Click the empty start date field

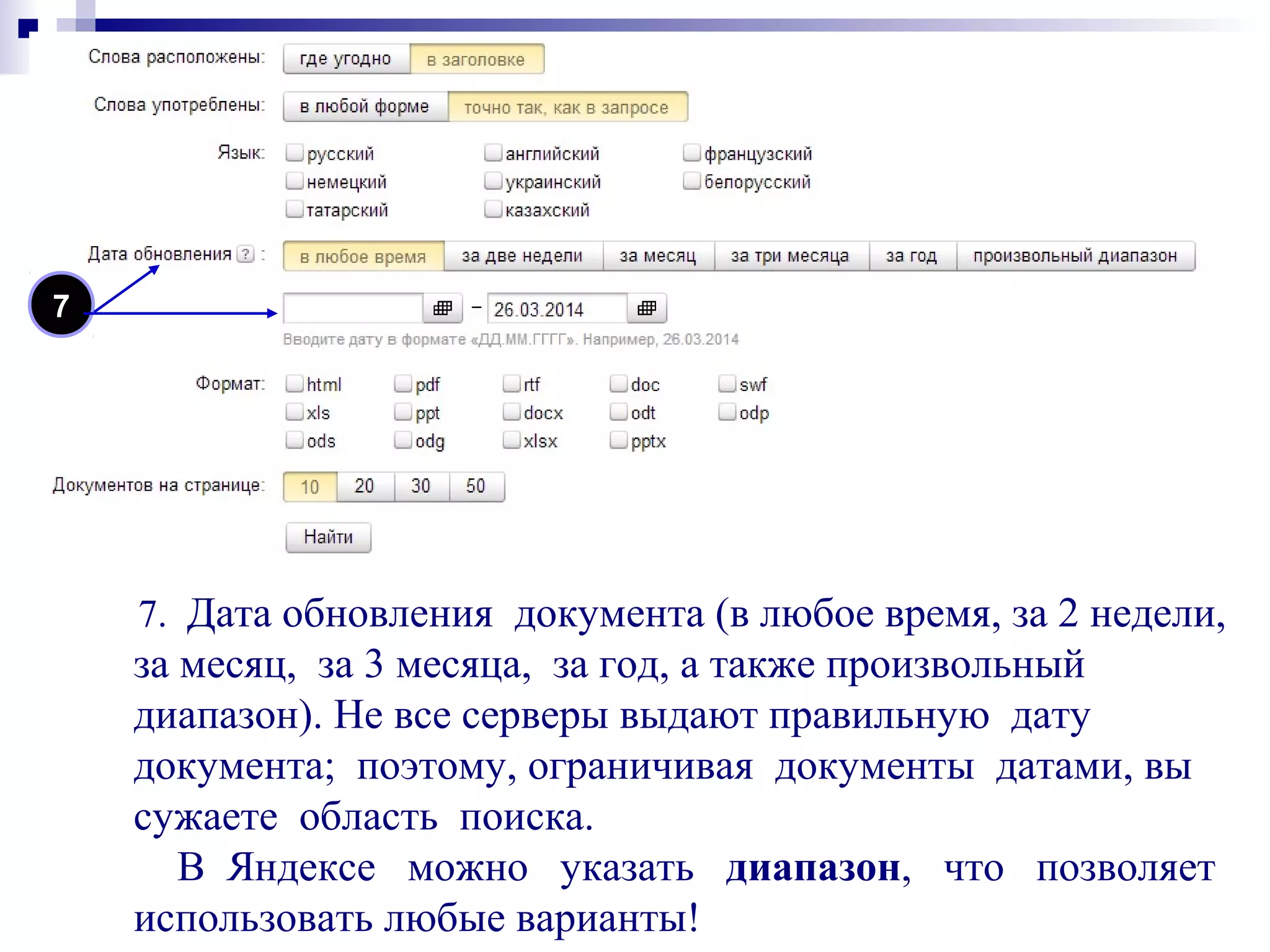pyautogui.click(x=353, y=308)
